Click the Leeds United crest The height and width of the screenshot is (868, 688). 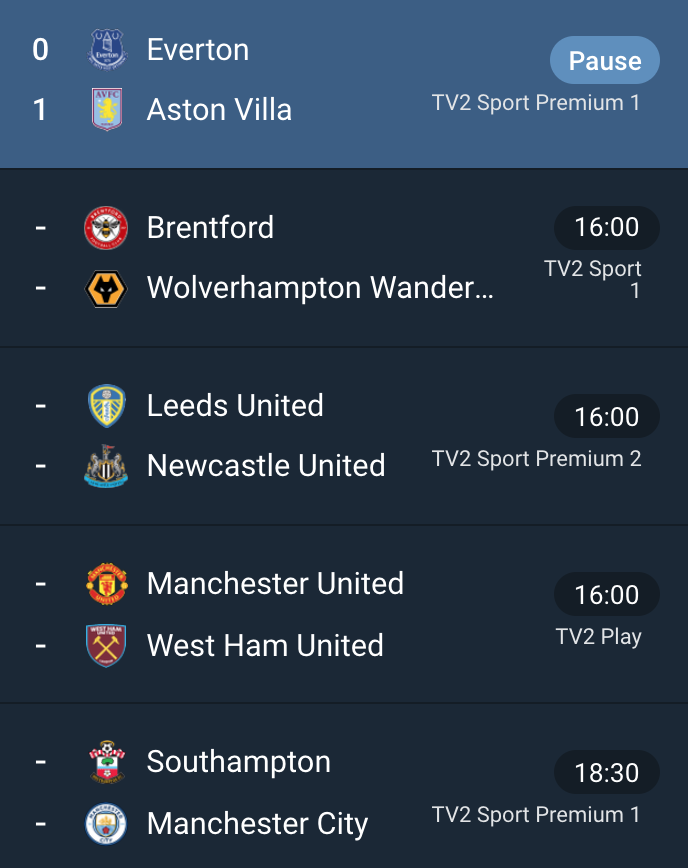[107, 406]
